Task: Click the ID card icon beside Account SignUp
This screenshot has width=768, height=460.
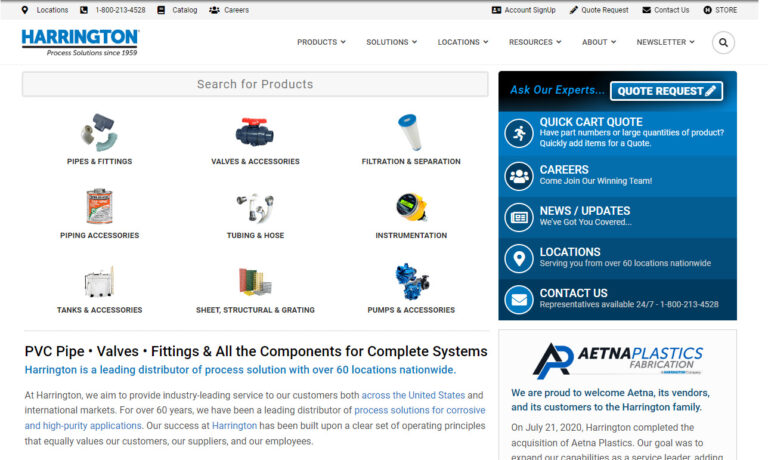Action: coord(496,10)
